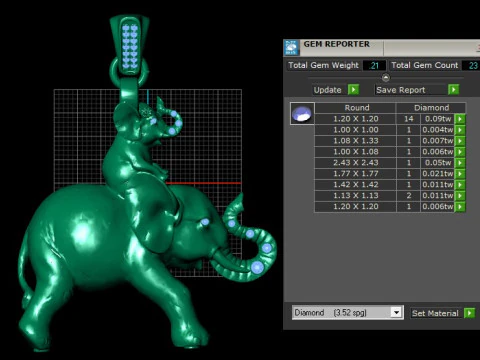
Task: Open the Diamond (3.52 spg) material dropdown
Action: [396, 313]
